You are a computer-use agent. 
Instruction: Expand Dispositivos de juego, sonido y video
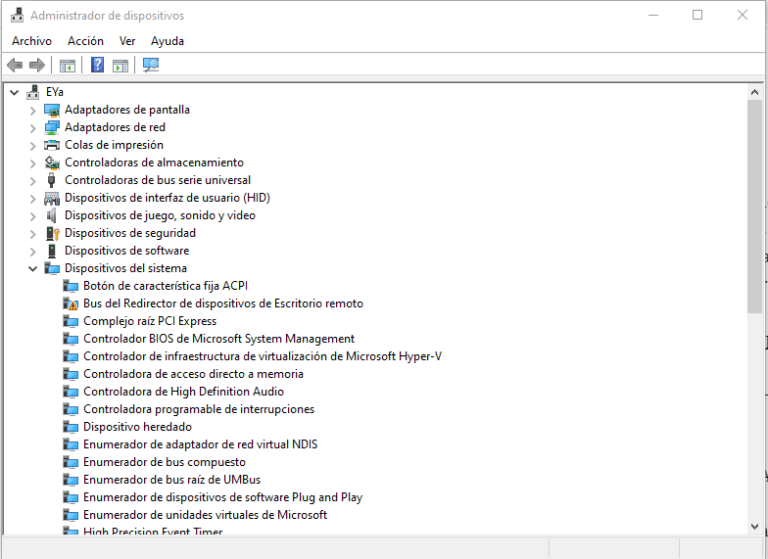pos(33,216)
